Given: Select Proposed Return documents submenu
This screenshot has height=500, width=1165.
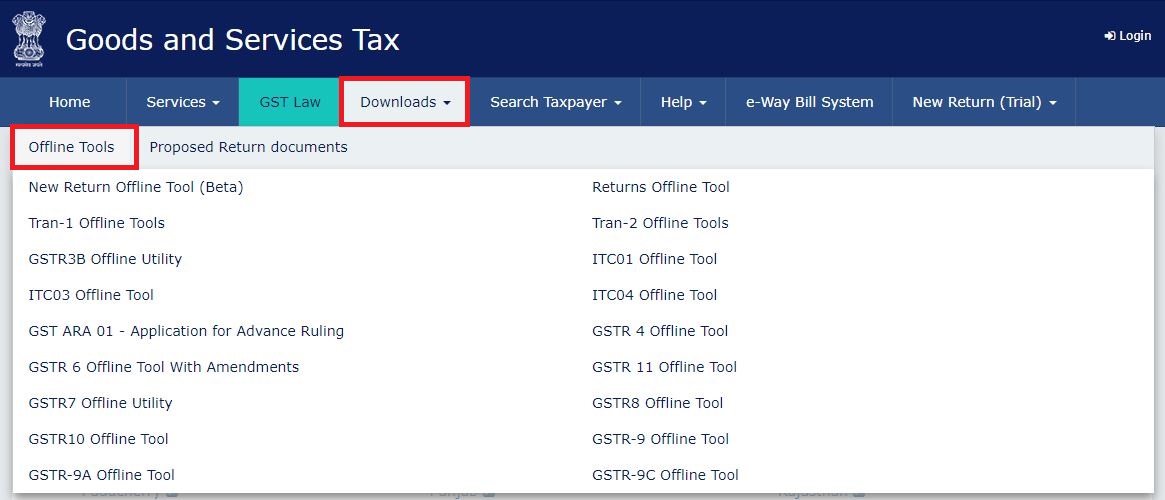Looking at the screenshot, I should 248,147.
